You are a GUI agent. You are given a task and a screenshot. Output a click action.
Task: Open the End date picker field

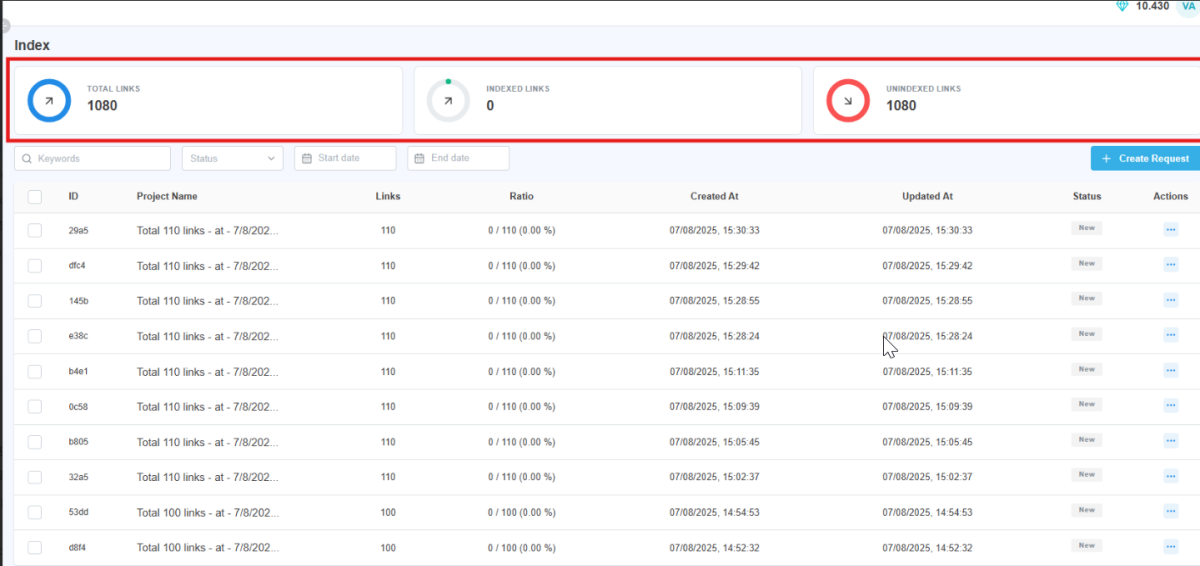[x=458, y=159]
